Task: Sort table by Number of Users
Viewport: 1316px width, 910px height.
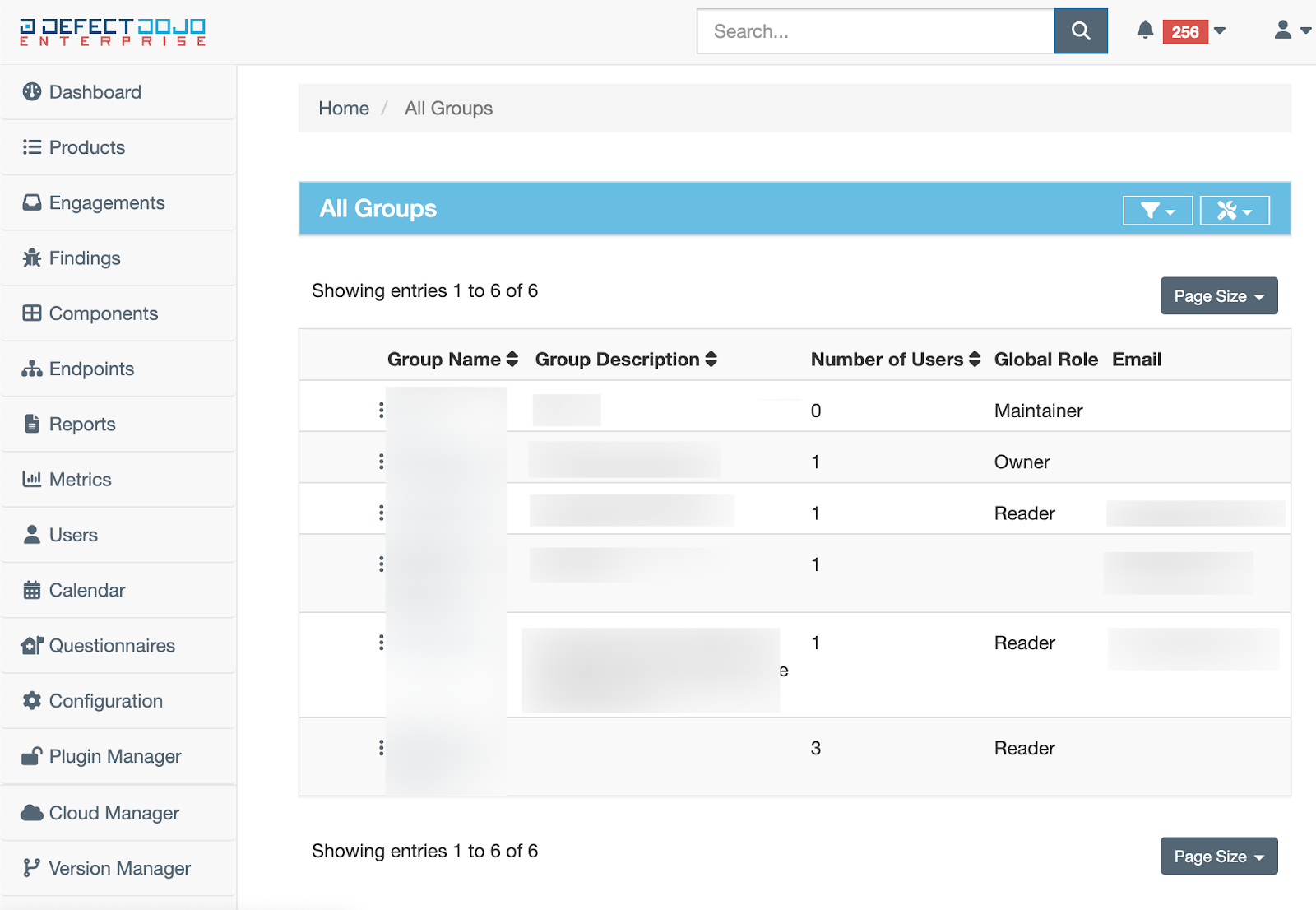Action: [895, 360]
